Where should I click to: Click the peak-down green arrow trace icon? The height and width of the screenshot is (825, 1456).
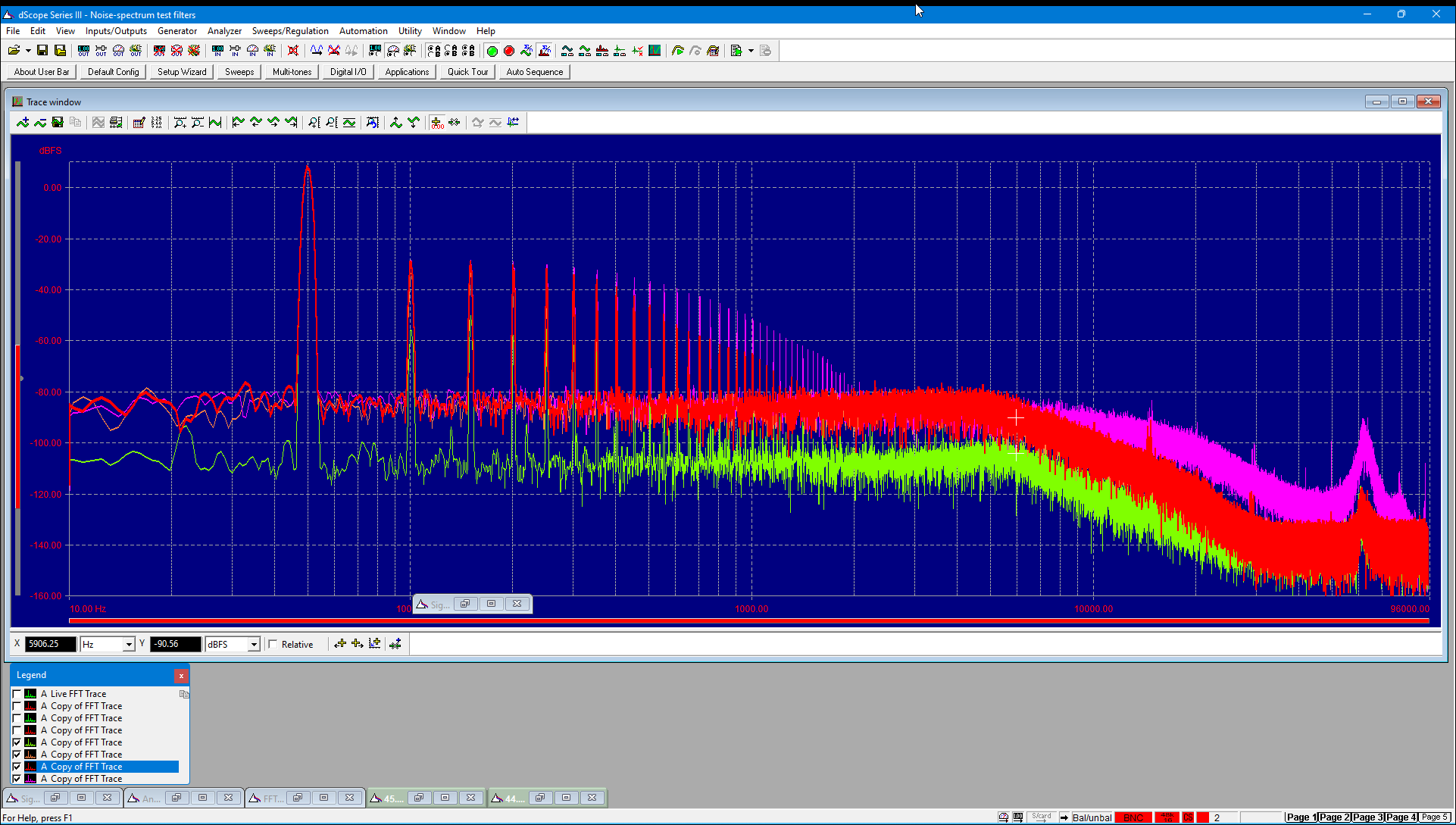coord(414,123)
